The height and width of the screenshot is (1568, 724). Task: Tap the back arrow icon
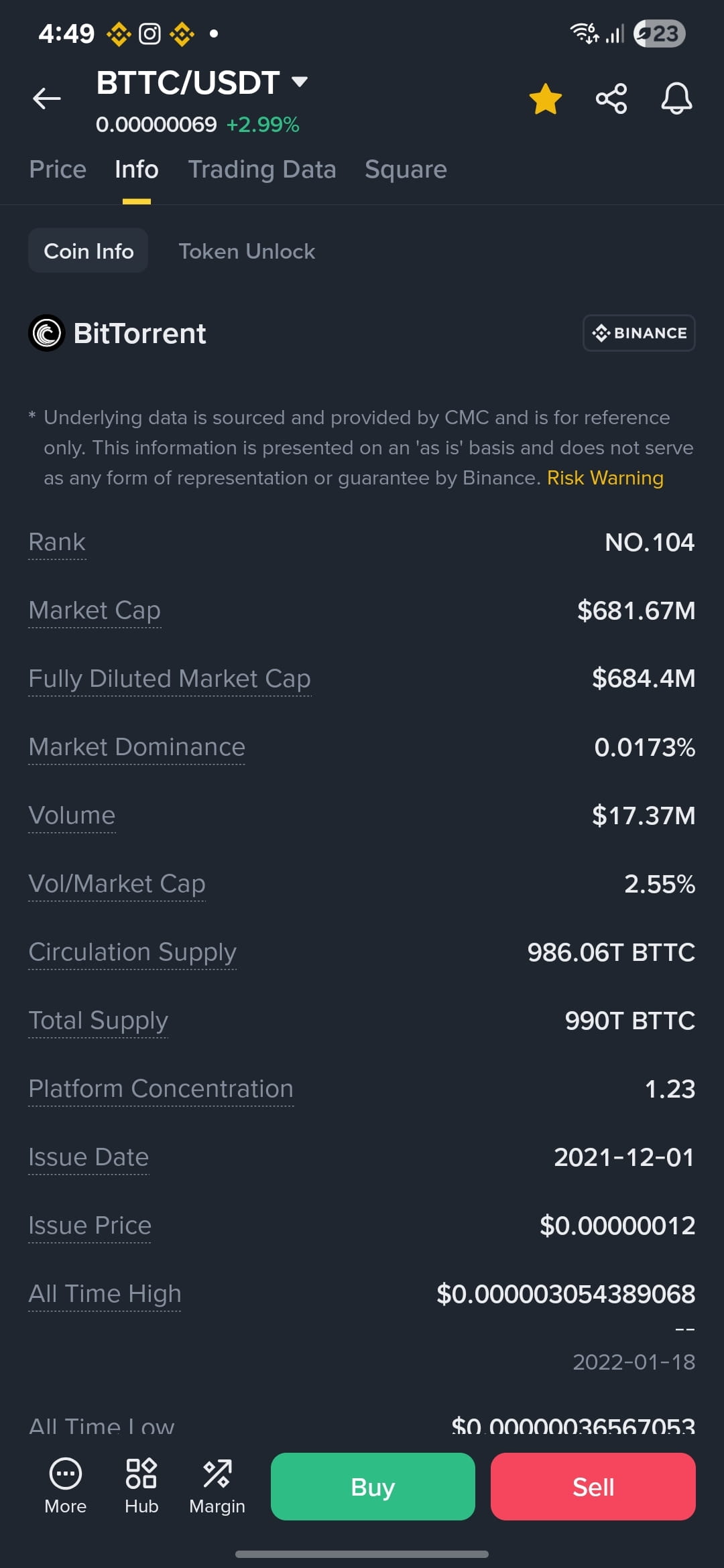[47, 99]
